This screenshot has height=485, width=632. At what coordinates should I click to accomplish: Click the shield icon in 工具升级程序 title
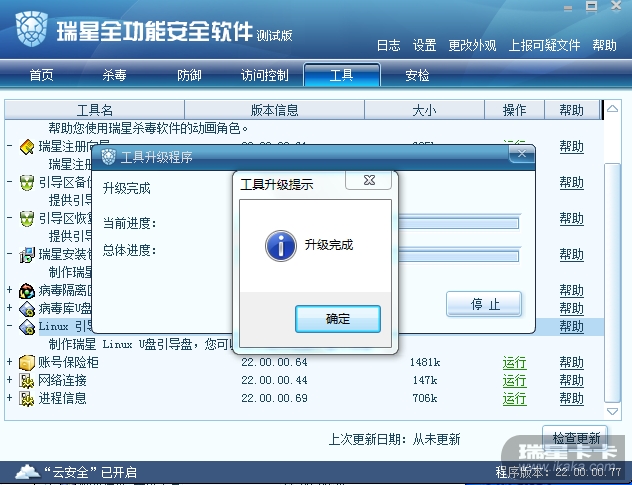click(108, 156)
